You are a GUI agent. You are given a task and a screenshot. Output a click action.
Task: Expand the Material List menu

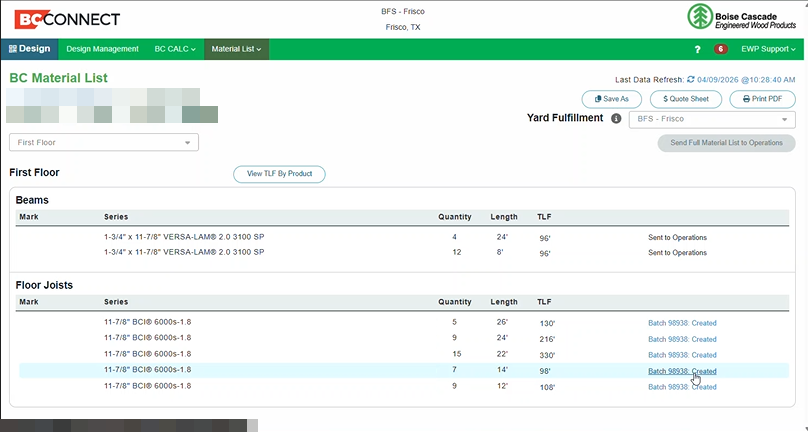pos(236,49)
